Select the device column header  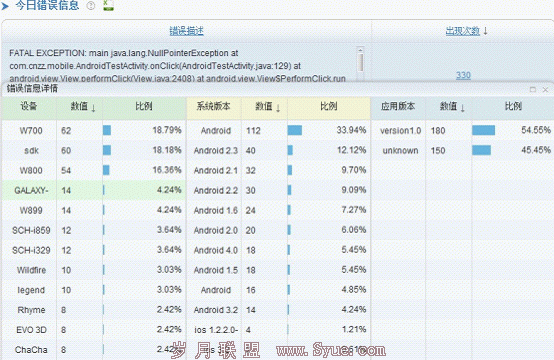(29, 106)
